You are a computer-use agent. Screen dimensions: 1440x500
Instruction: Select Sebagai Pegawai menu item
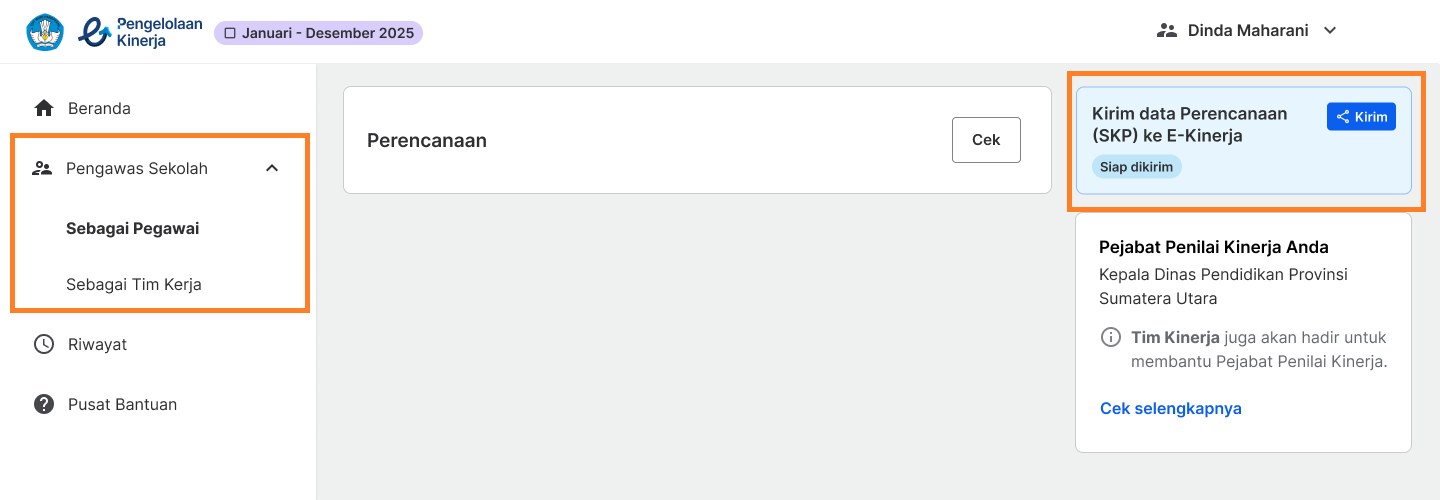point(133,228)
